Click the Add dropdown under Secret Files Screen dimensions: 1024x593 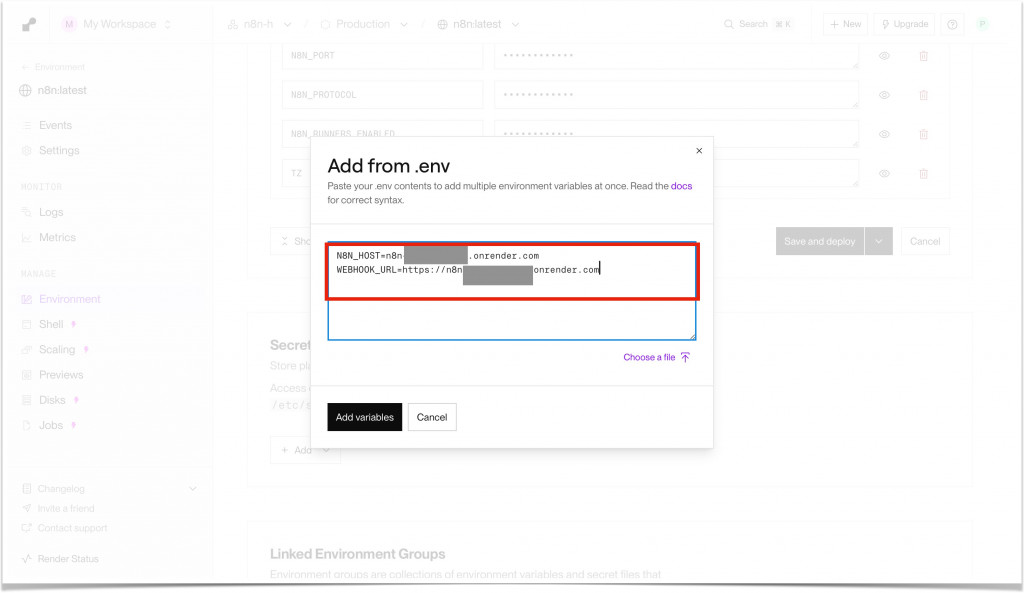coord(305,451)
